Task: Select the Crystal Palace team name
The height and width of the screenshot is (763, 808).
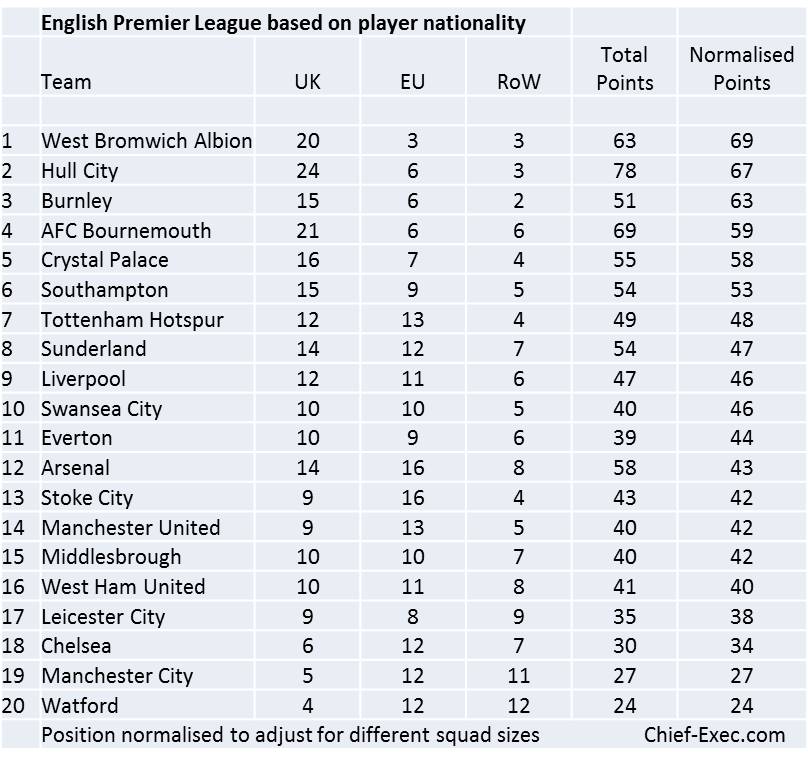Action: coord(104,260)
